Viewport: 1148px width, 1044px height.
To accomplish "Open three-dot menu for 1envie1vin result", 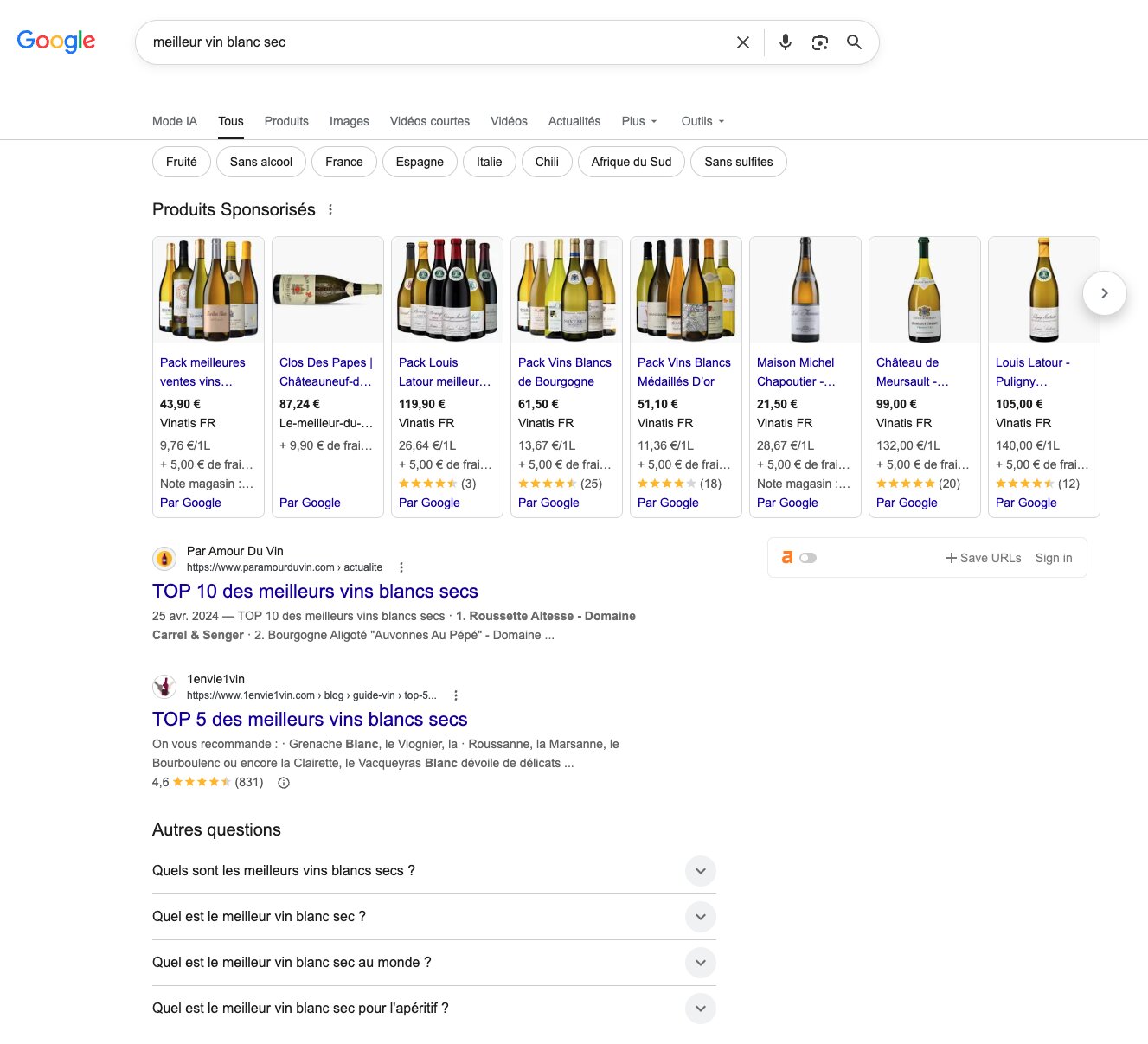I will (455, 695).
